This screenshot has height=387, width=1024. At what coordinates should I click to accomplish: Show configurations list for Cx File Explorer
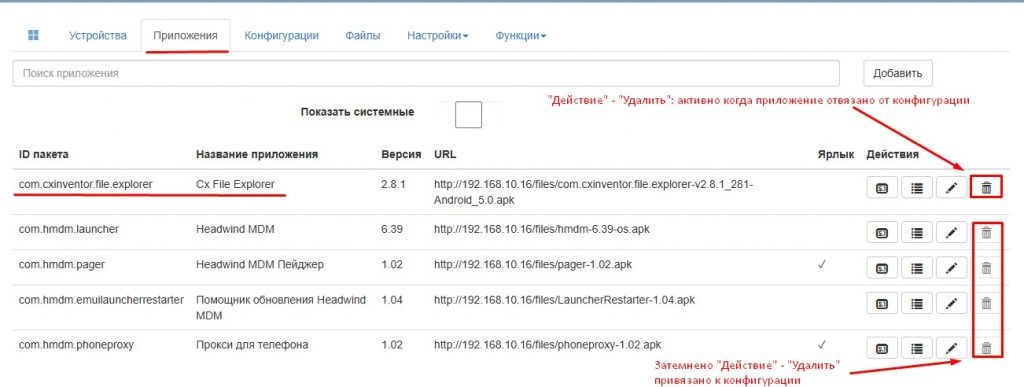coord(917,189)
